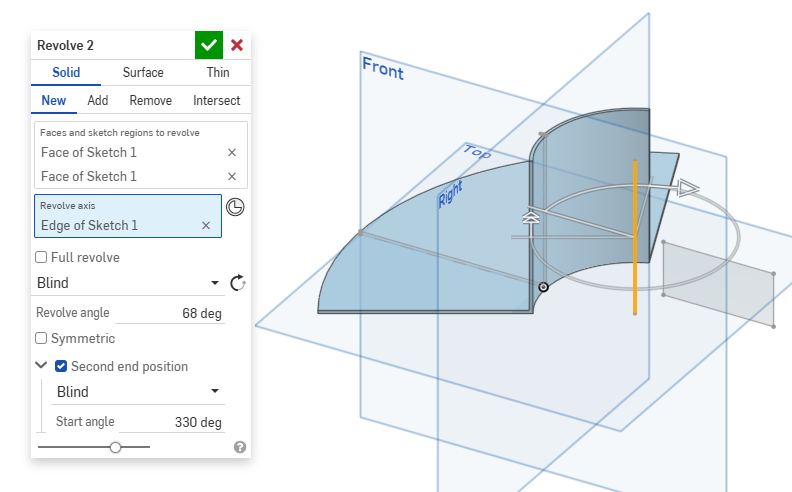Viewport: 792px width, 492px height.
Task: Clear Edge of Sketch 1 revolve axis
Action: pyautogui.click(x=206, y=225)
